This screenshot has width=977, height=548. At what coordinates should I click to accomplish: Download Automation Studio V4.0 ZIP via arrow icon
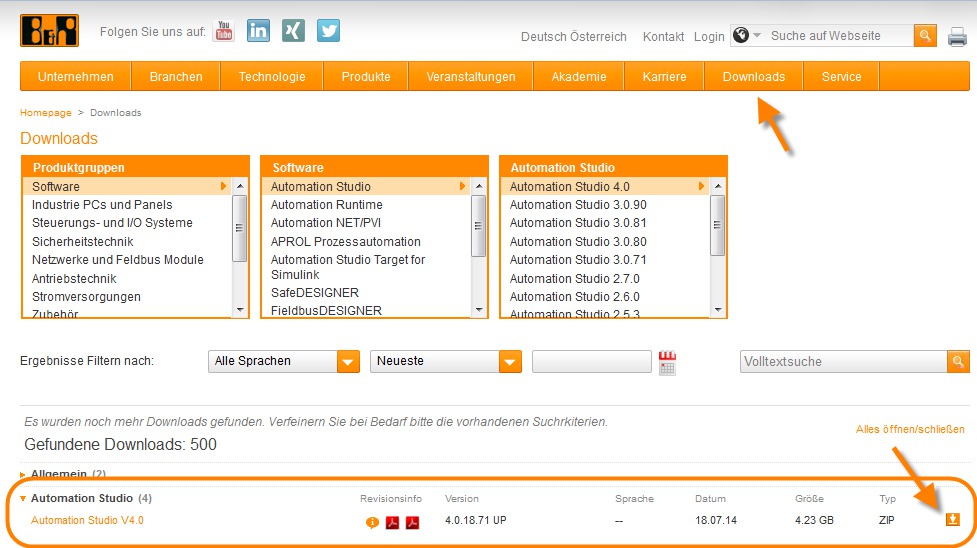pyautogui.click(x=952, y=519)
